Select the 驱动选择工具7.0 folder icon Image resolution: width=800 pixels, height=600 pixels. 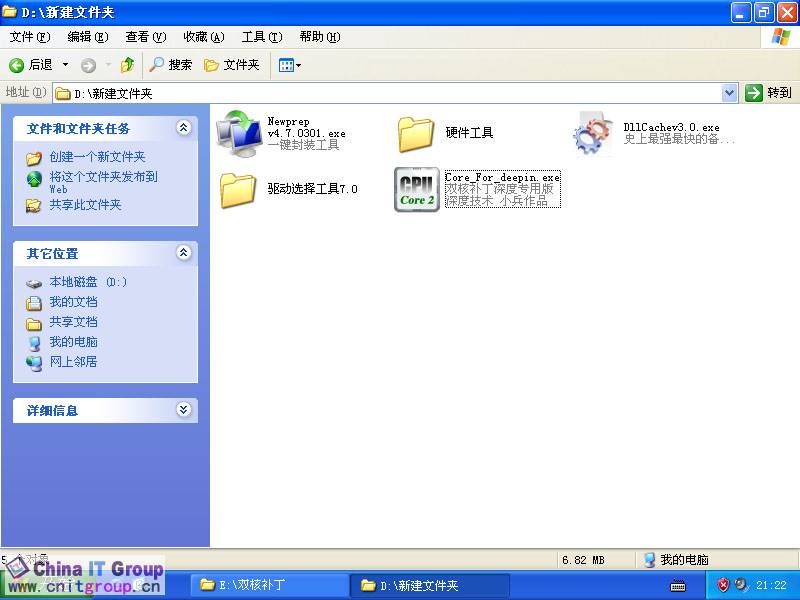(x=238, y=190)
